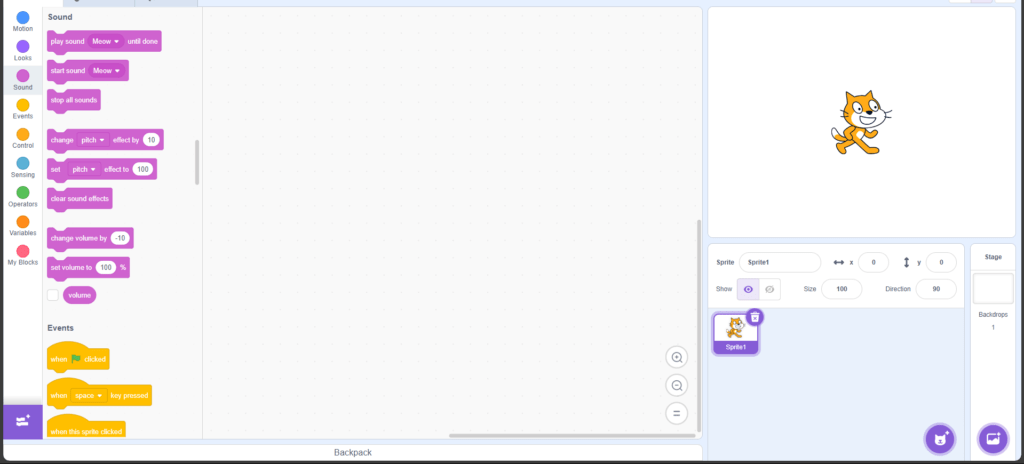Open Meow dropdown in play sound until done
The width and height of the screenshot is (1024, 464).
106,41
